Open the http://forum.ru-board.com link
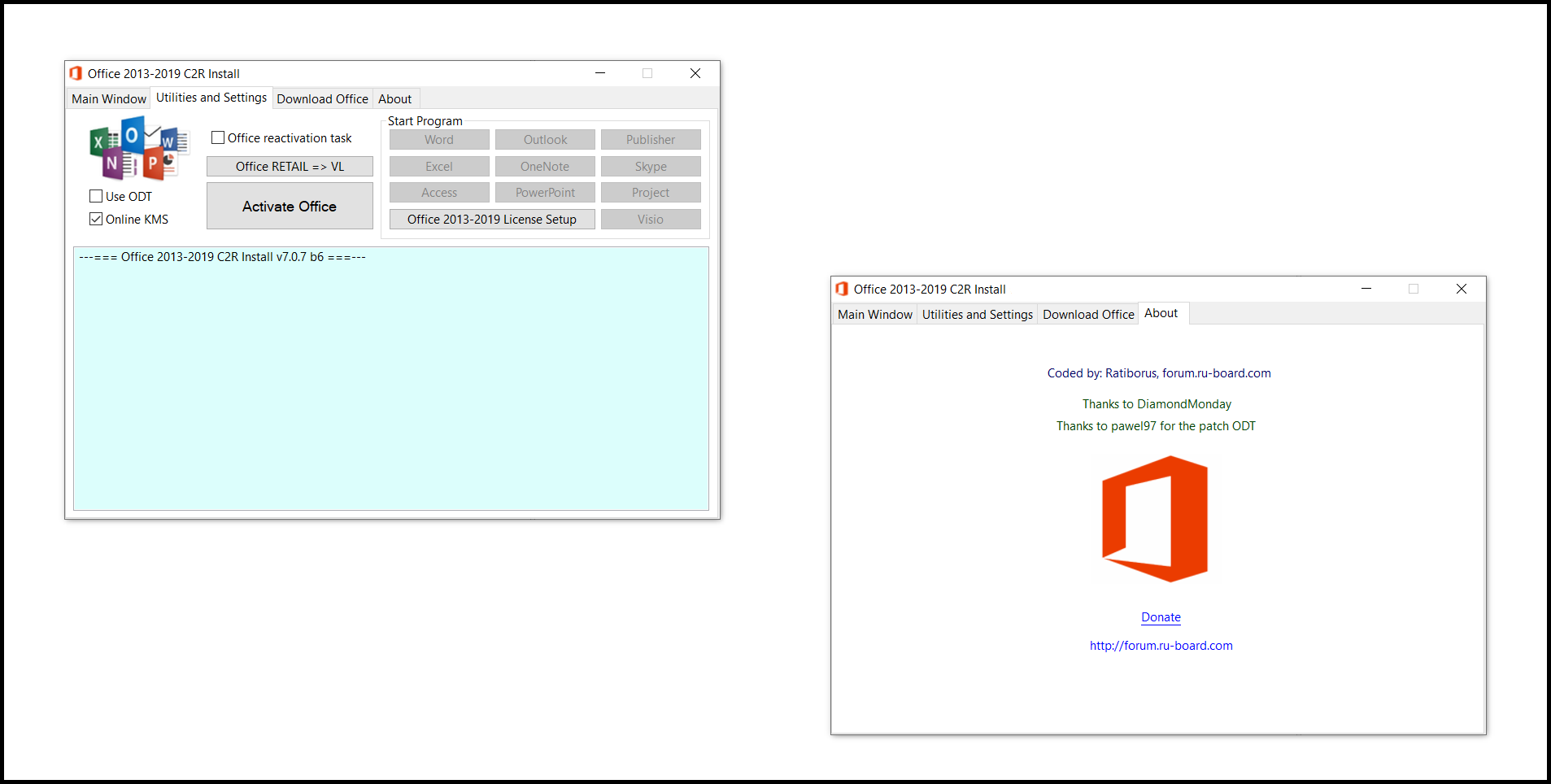 (x=1161, y=646)
